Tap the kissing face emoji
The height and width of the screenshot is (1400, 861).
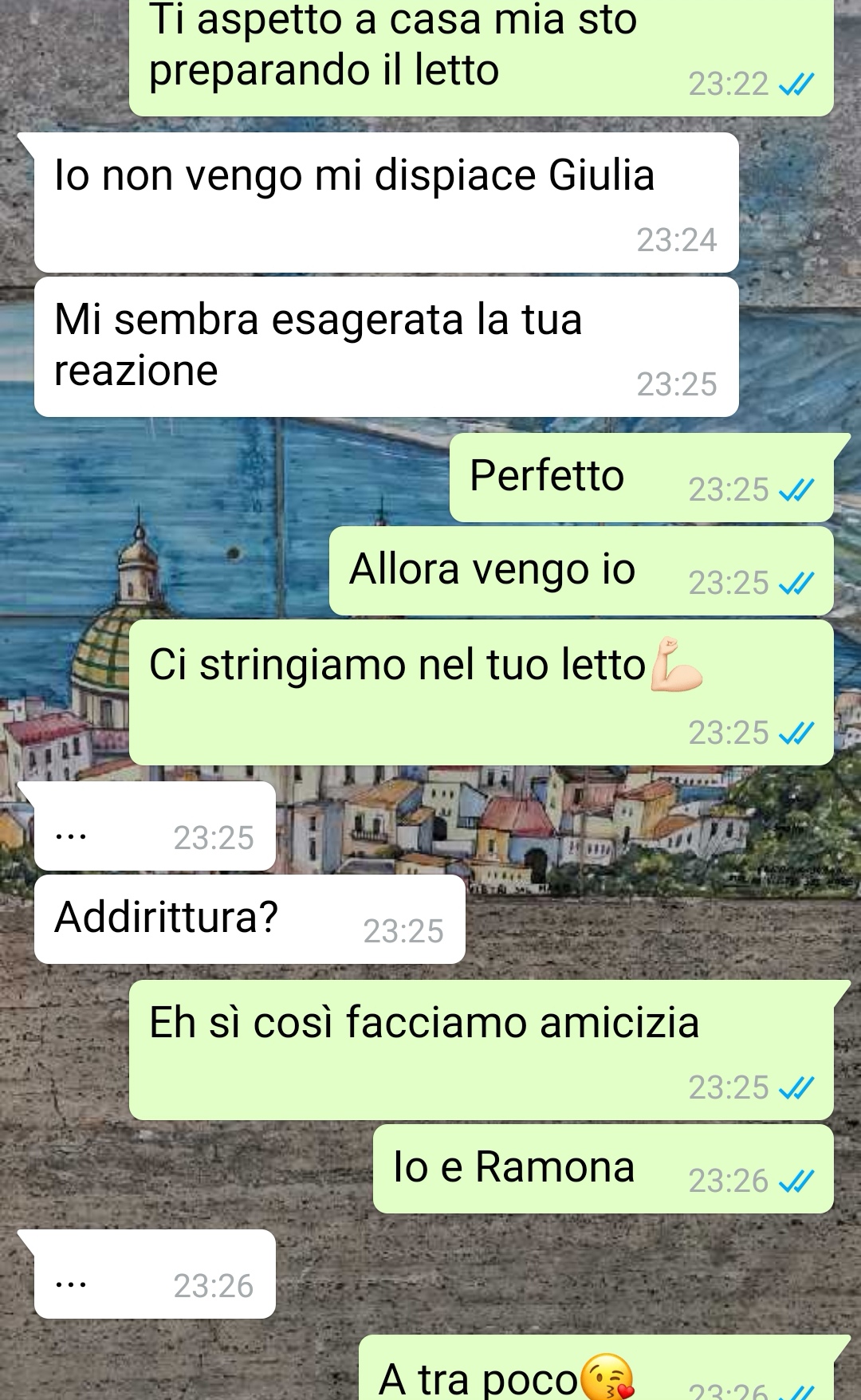[x=607, y=1378]
